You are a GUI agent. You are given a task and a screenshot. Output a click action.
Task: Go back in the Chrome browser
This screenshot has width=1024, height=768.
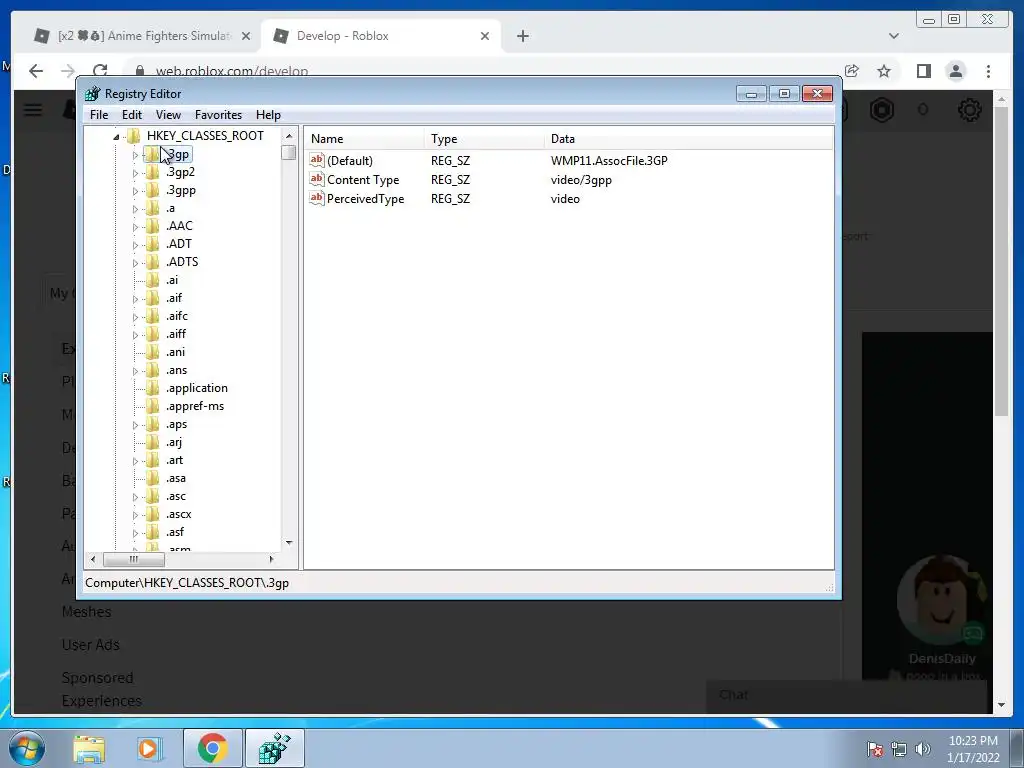pos(36,71)
